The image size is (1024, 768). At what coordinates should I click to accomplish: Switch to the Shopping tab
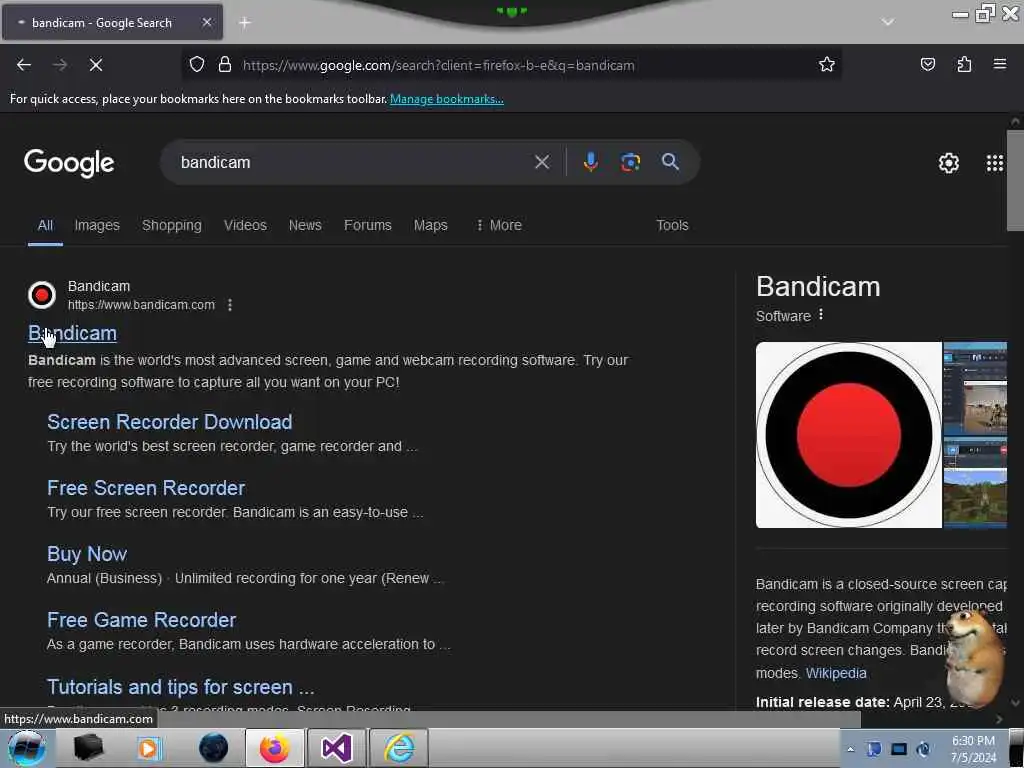(172, 225)
